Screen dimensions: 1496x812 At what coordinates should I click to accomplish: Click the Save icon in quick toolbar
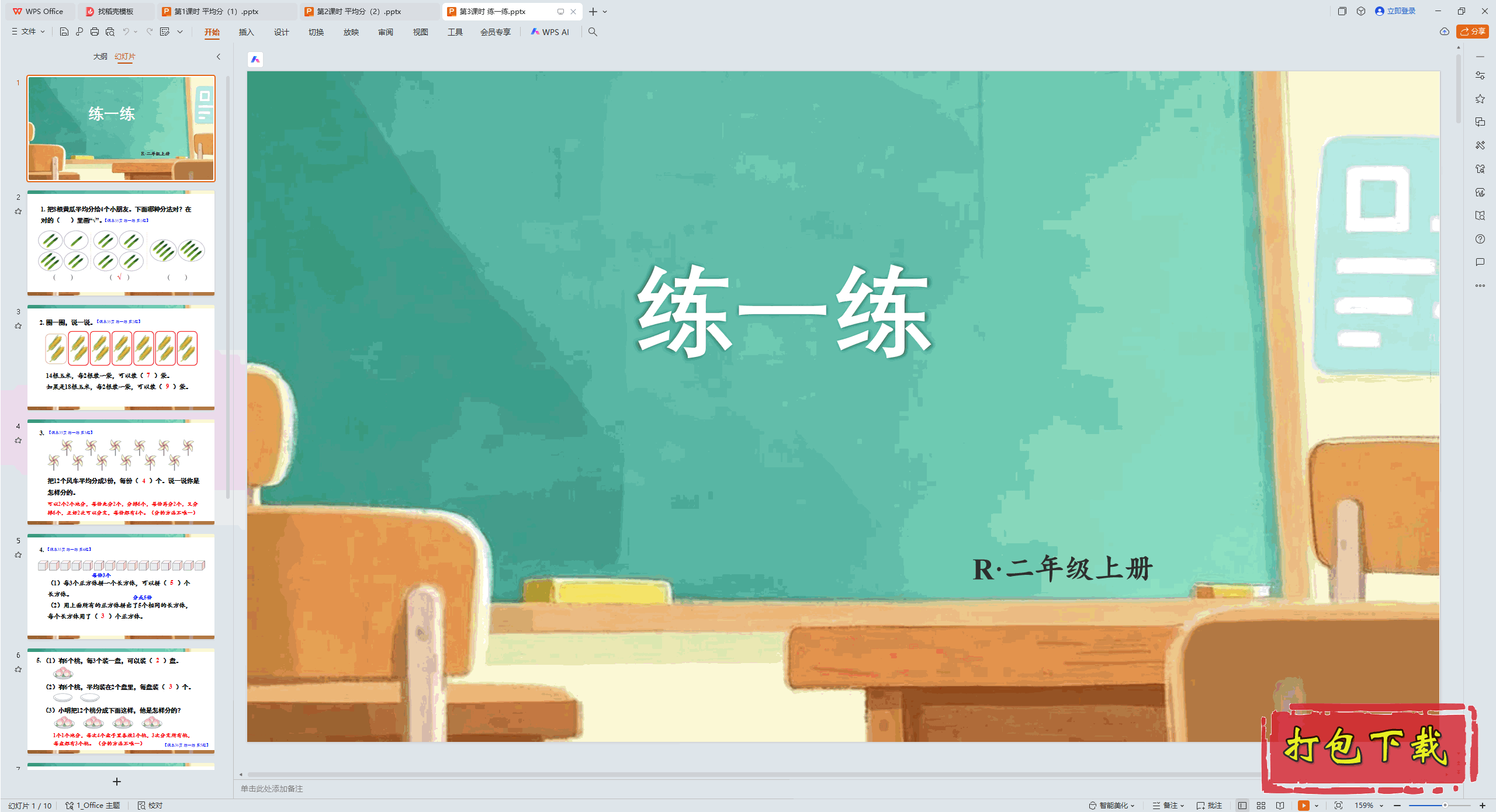[64, 32]
